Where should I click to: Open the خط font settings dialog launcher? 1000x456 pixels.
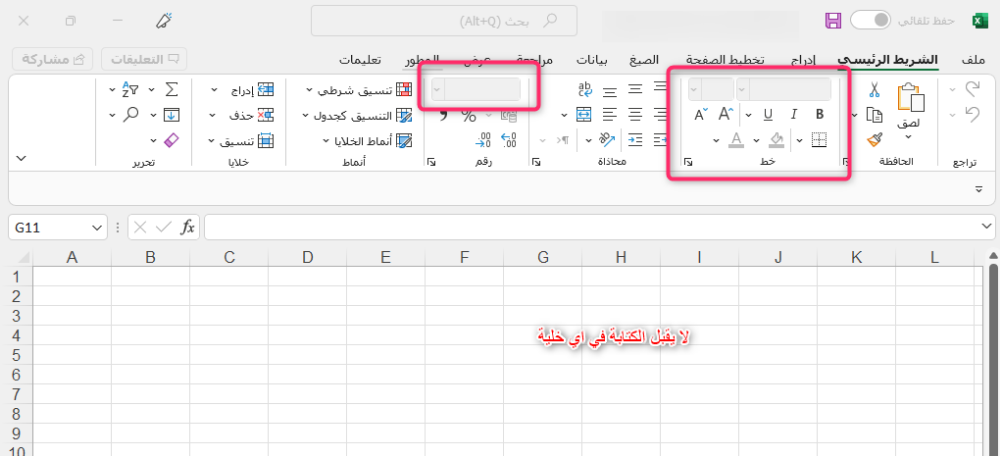[x=688, y=163]
